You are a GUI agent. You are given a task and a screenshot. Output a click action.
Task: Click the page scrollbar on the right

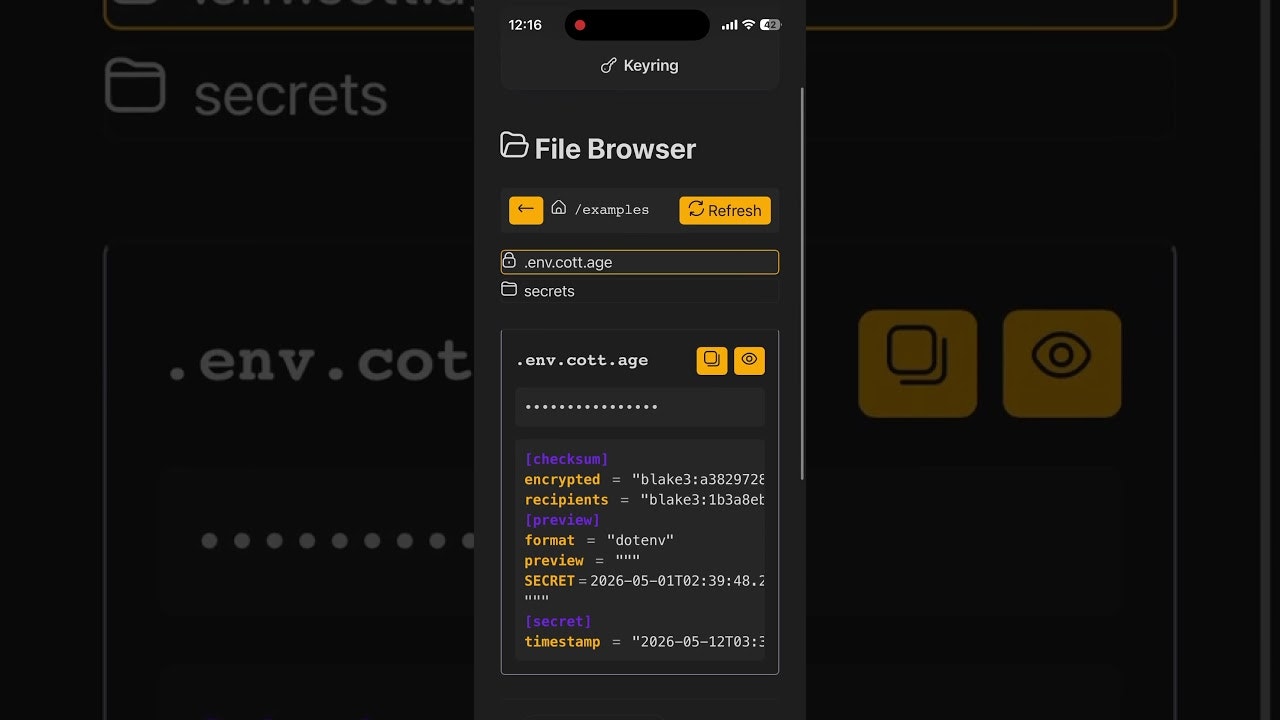802,283
